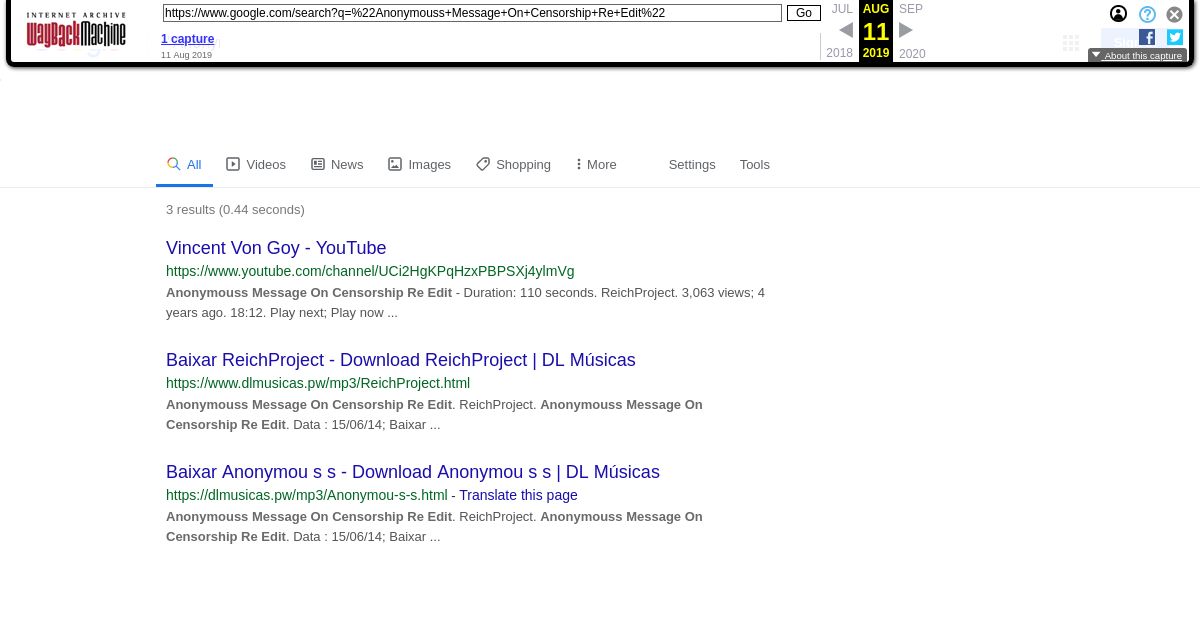Share capture on Twitter icon
This screenshot has width=1200, height=630.
1175,37
